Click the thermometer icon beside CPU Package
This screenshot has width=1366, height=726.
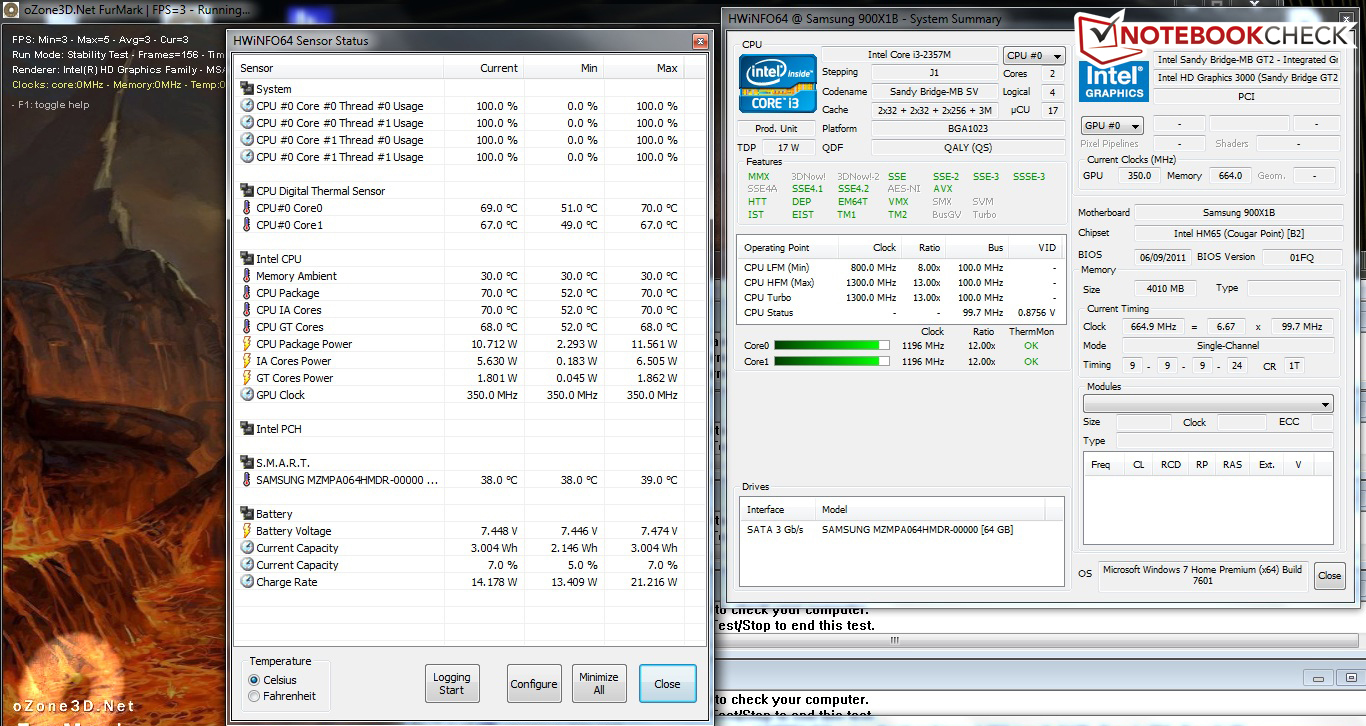247,293
